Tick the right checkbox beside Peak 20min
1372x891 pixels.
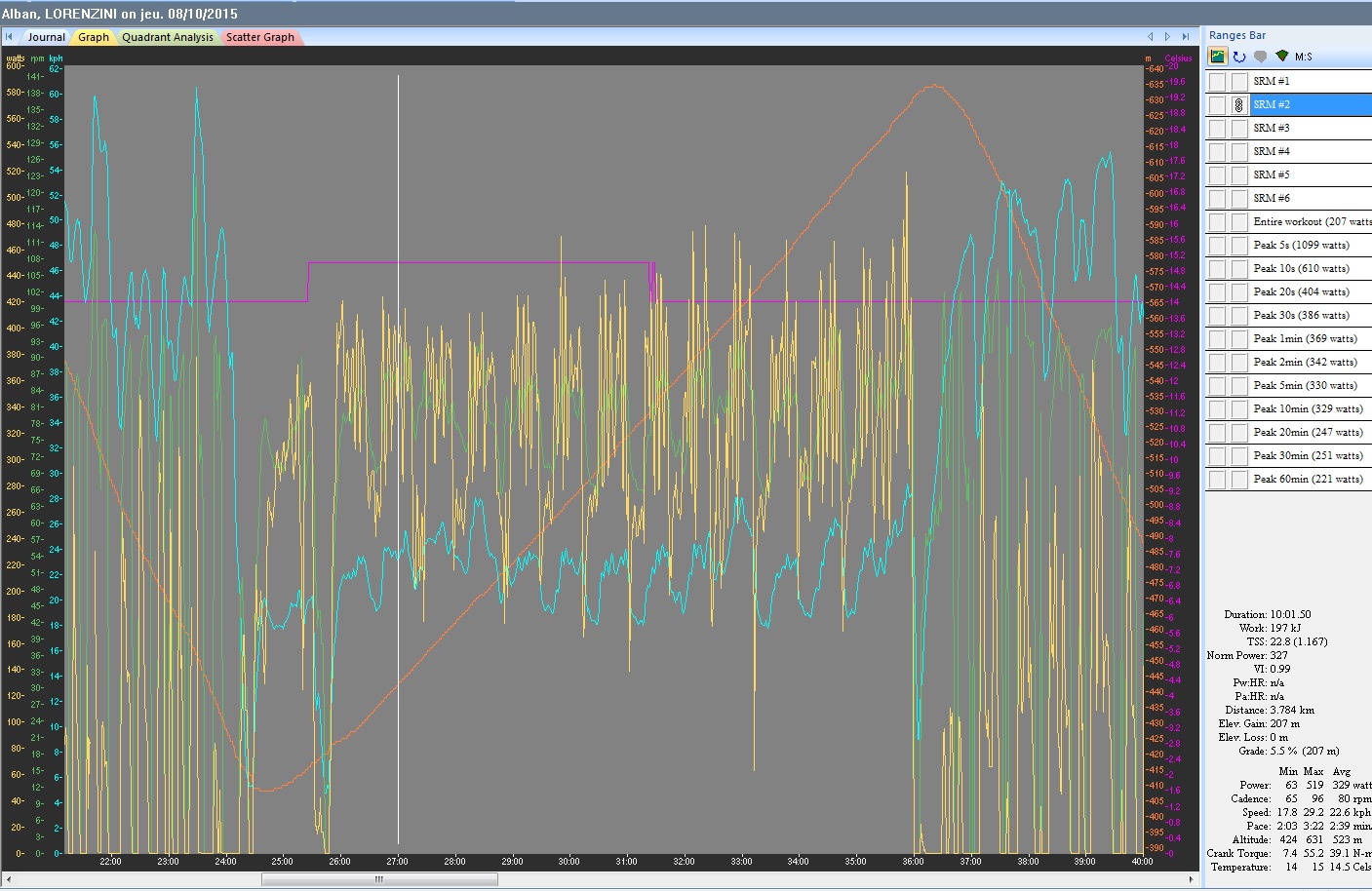1239,433
